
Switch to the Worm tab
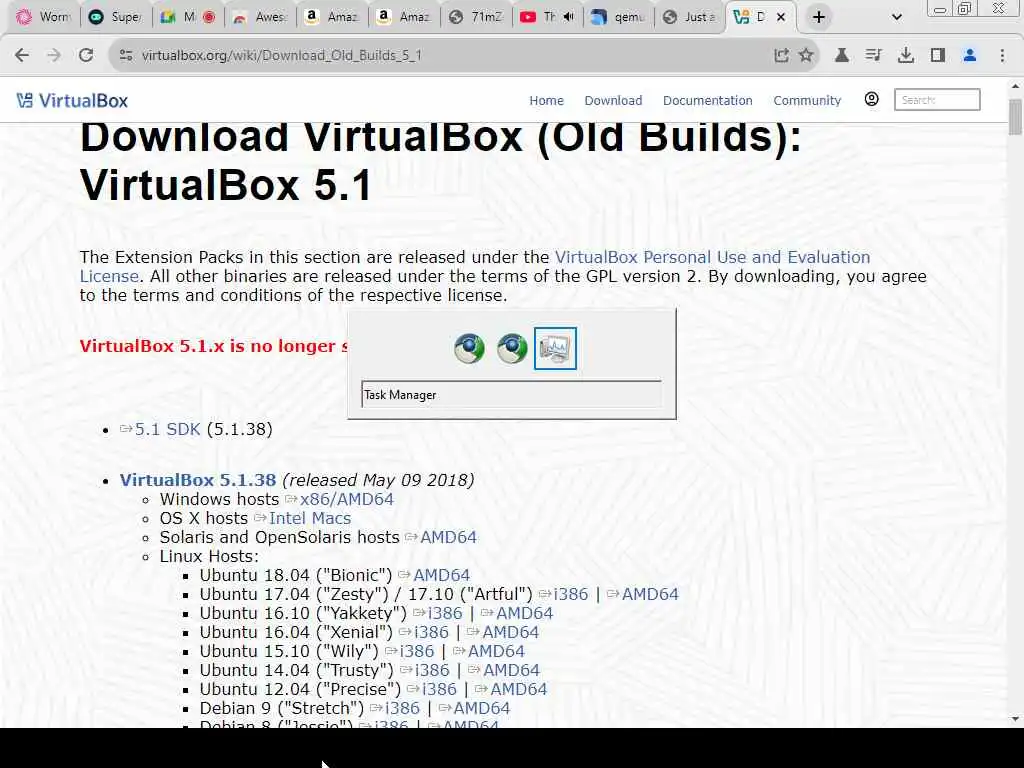pyautogui.click(x=43, y=18)
